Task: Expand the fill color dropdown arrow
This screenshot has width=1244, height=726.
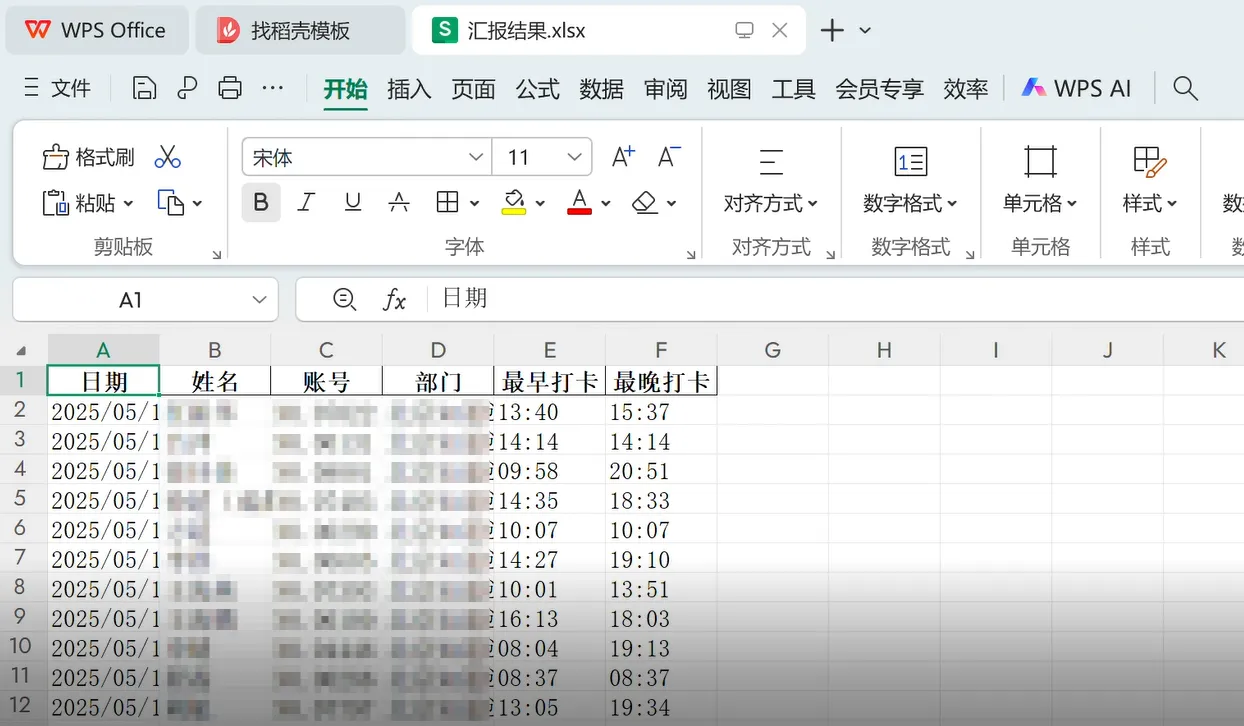Action: 540,204
